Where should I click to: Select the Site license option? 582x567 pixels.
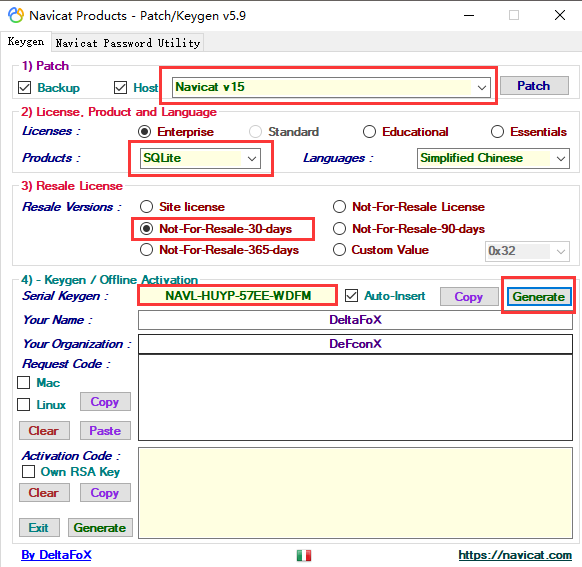tap(146, 207)
